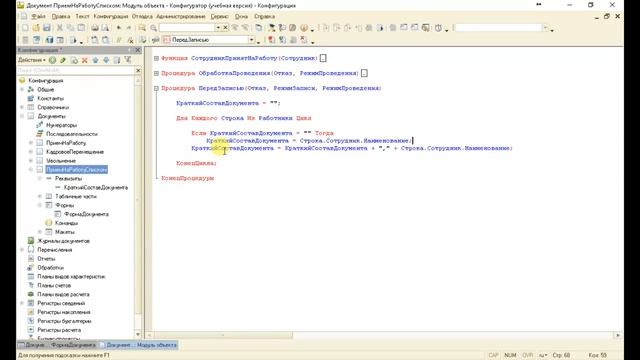
Task: Collapse ПередЗаписью procedure fold
Action: pos(156,88)
